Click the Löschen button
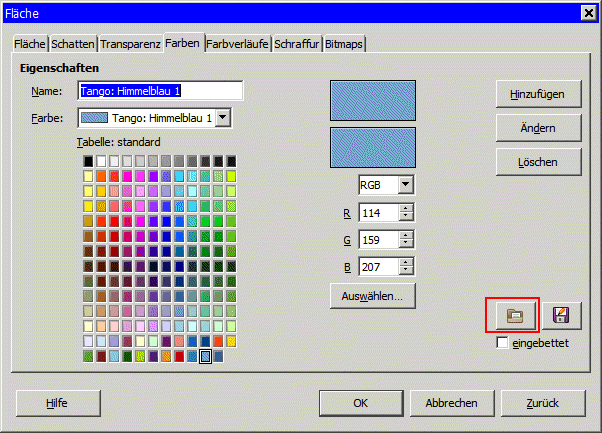Viewport: 602px width, 433px height. 538,162
